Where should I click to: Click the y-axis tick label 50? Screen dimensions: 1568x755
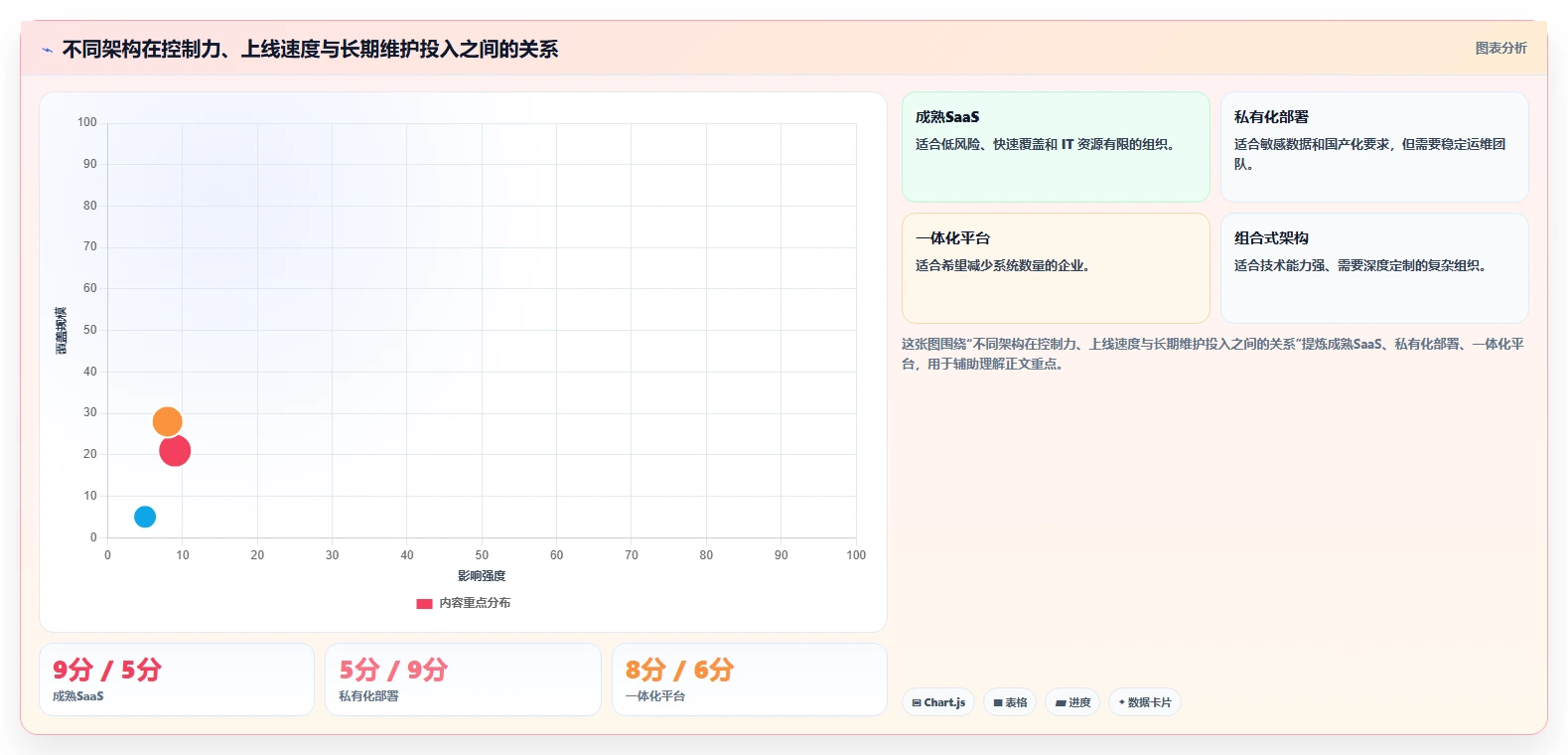90,330
